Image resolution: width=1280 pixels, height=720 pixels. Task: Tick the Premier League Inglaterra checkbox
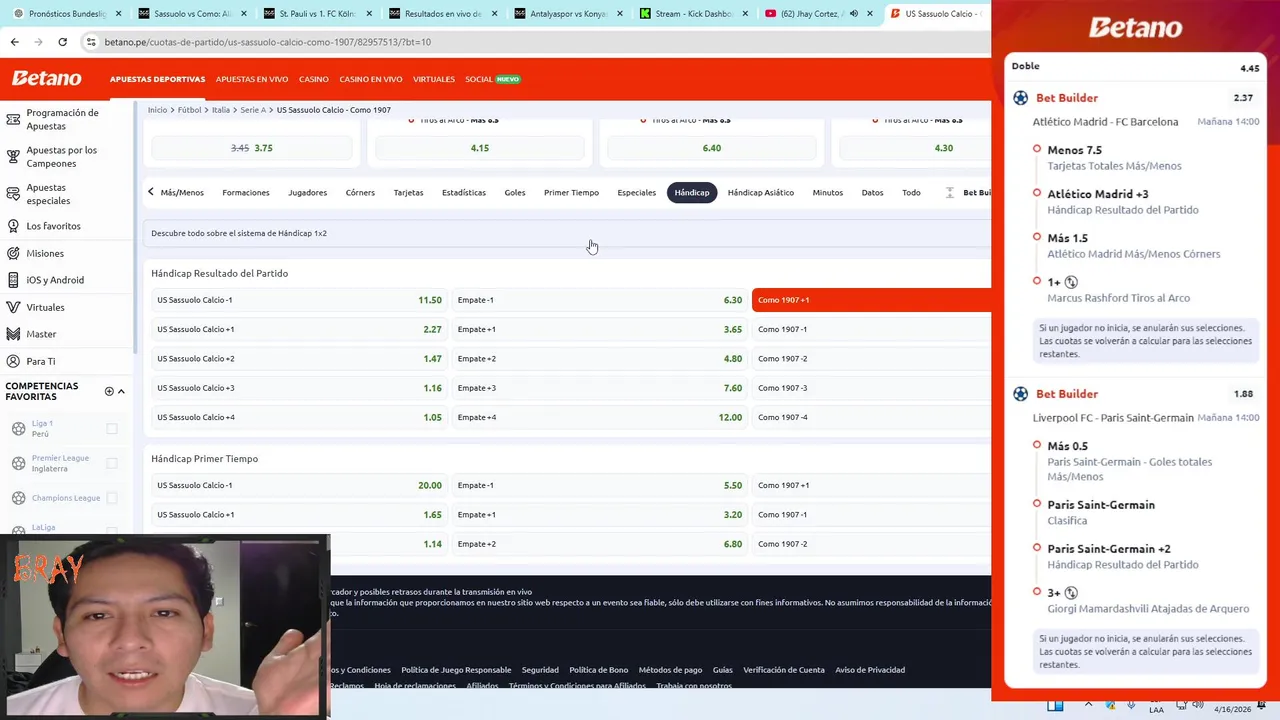pyautogui.click(x=112, y=463)
